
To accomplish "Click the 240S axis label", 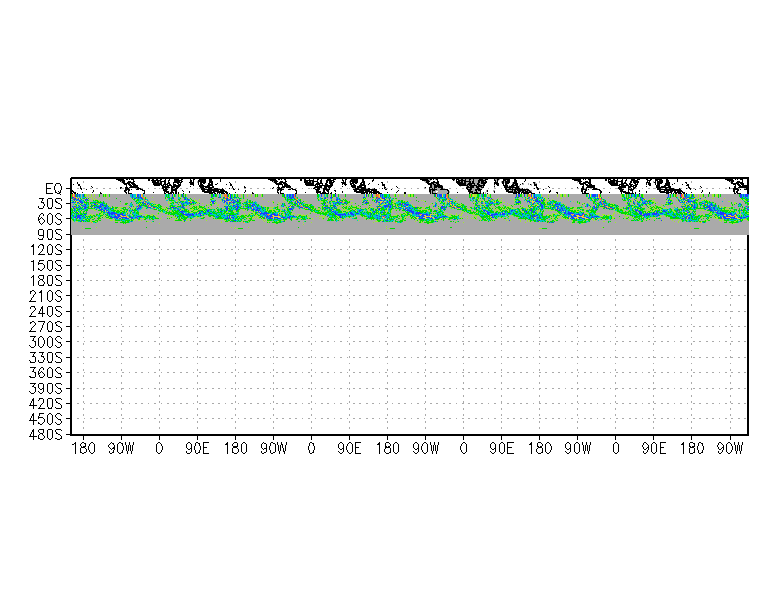I will tap(46, 312).
